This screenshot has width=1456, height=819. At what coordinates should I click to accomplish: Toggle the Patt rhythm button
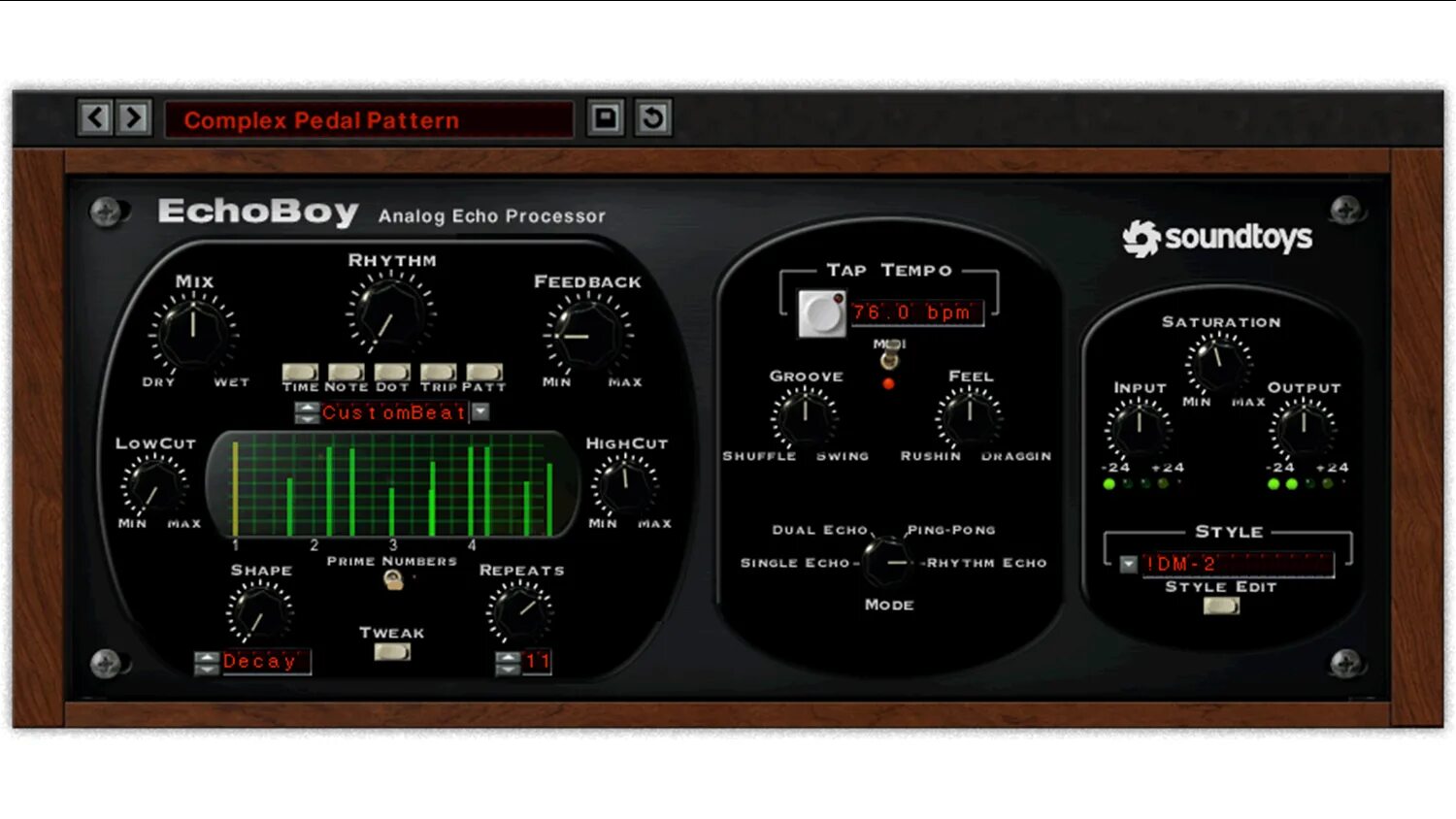pyautogui.click(x=484, y=373)
